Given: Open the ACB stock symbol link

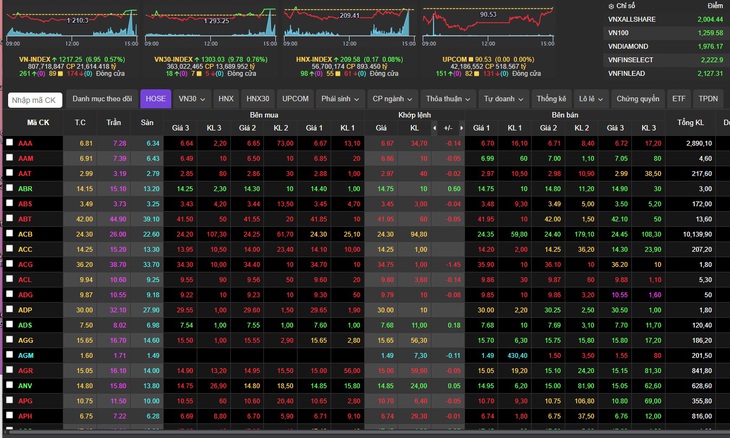Looking at the screenshot, I should 25,234.
